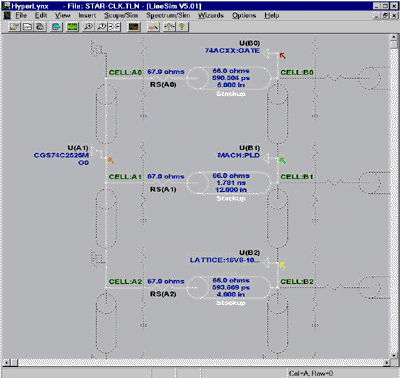
Task: Open the oscilloscope simulation toolbar icon
Action: pos(134,27)
